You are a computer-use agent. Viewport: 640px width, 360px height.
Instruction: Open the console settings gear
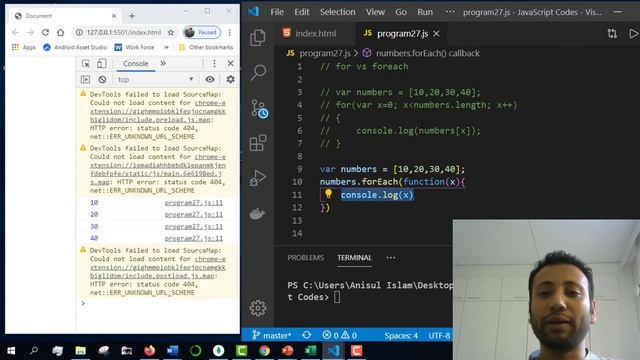click(x=230, y=79)
